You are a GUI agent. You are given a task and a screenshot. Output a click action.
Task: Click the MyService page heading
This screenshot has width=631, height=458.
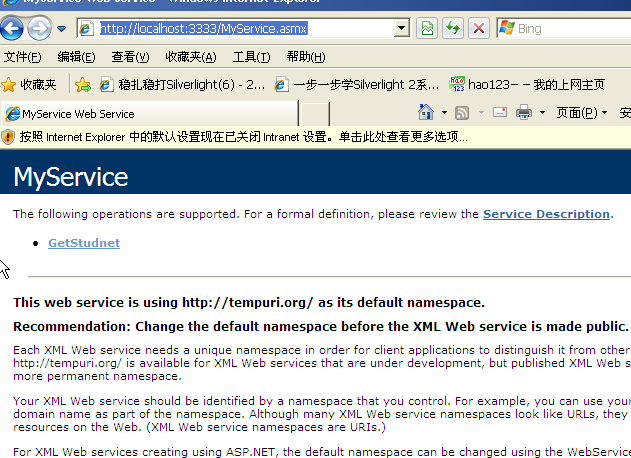click(x=71, y=177)
